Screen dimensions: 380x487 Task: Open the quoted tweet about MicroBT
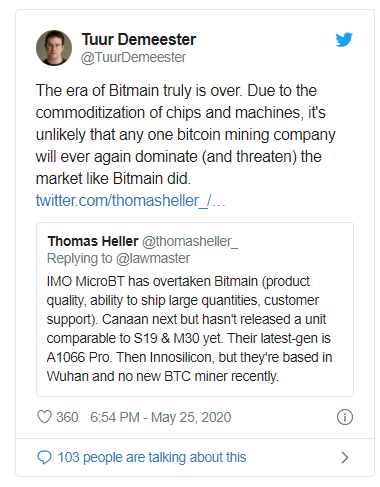point(195,309)
